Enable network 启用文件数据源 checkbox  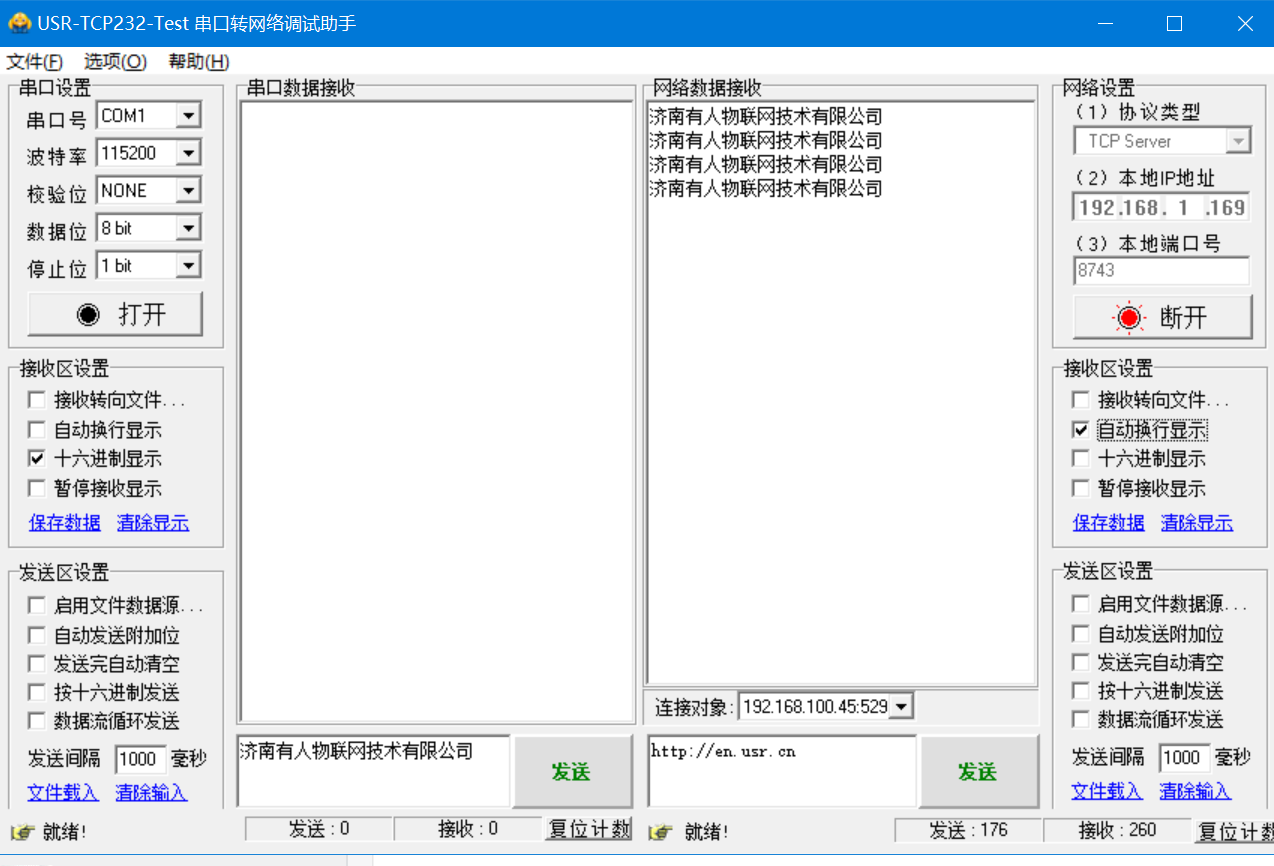[1080, 604]
